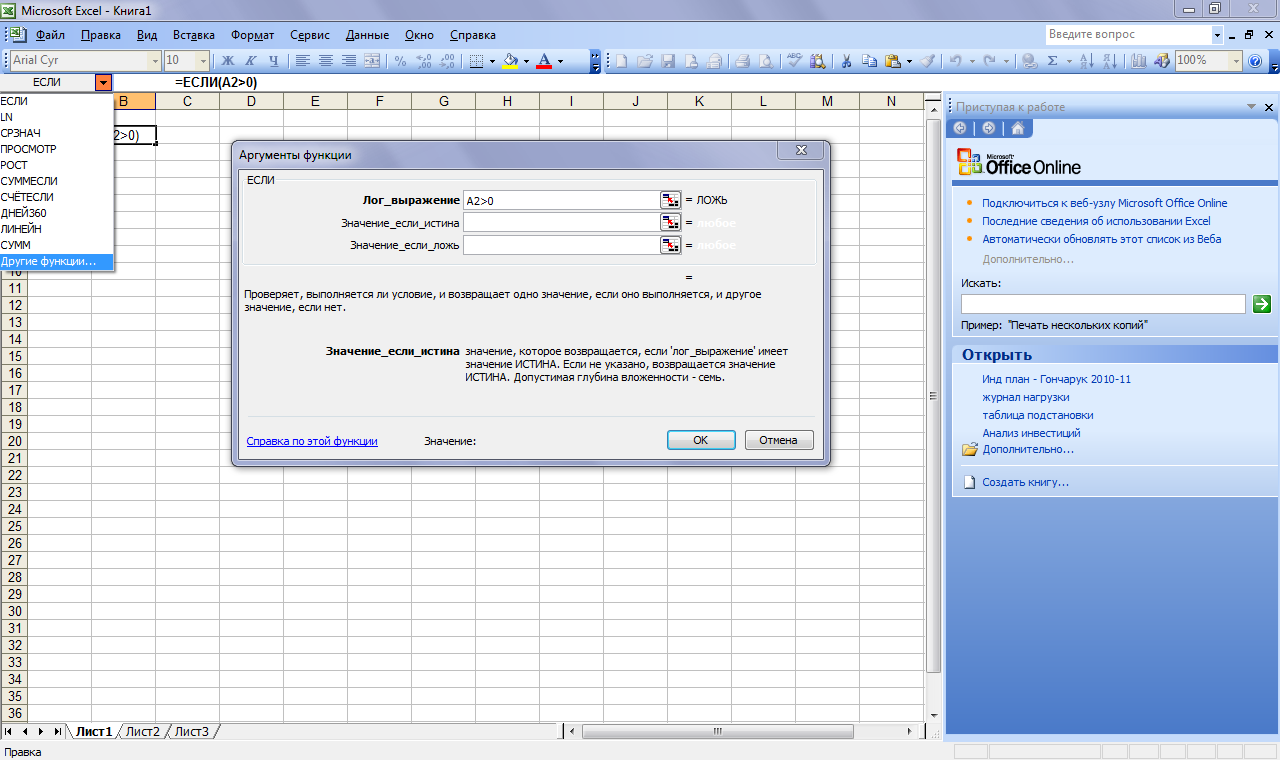Open the Формат menu
Image resolution: width=1280 pixels, height=760 pixels.
(253, 34)
